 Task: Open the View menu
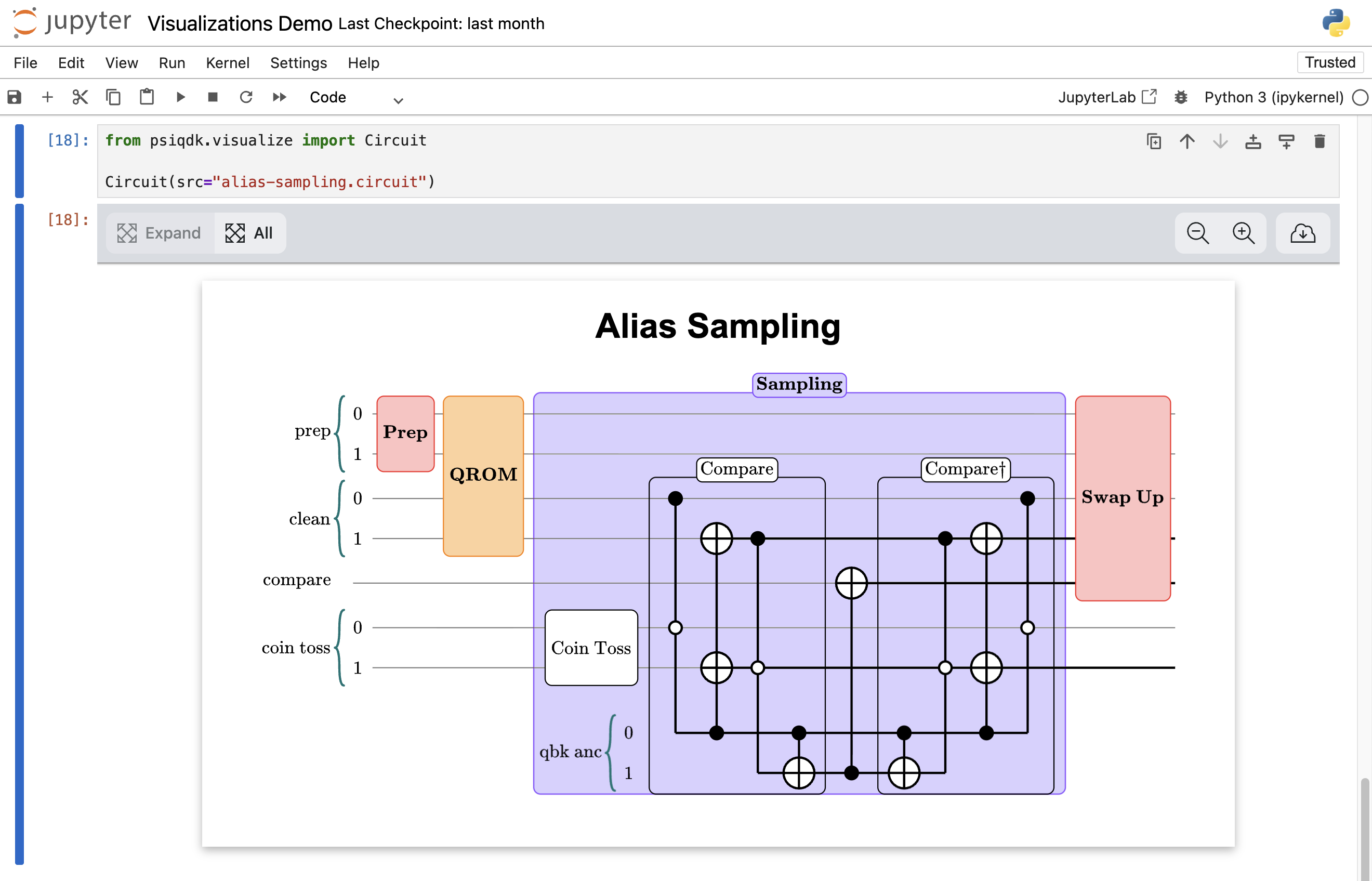tap(121, 63)
